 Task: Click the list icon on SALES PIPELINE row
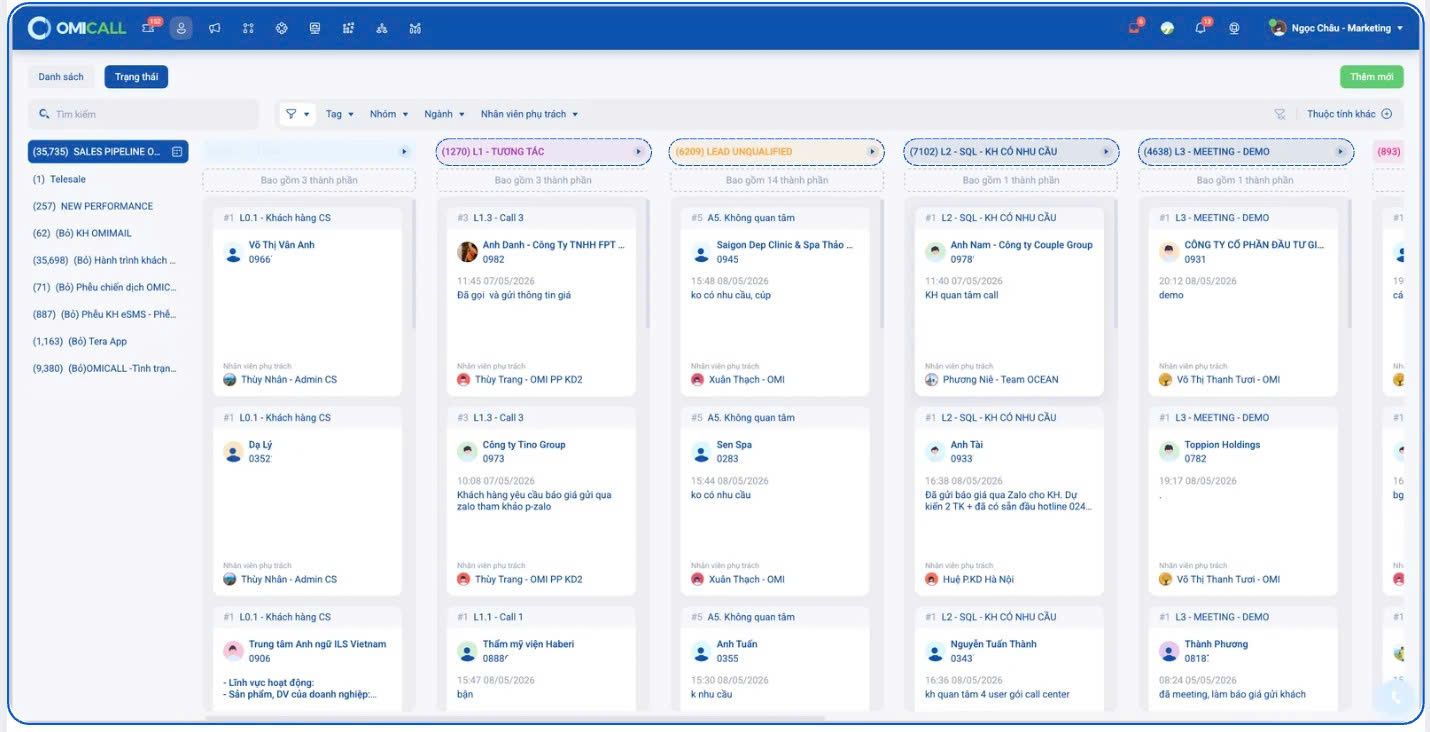177,152
